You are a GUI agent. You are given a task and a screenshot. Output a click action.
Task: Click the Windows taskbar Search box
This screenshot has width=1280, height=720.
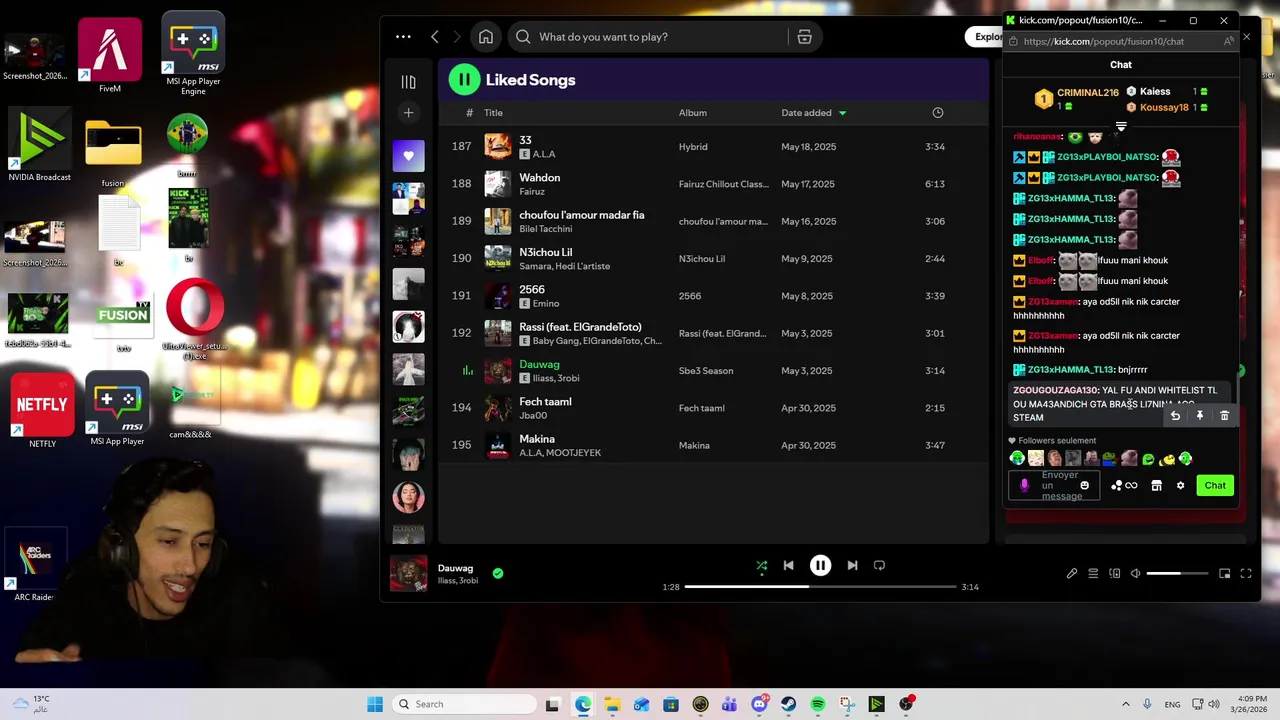(462, 704)
